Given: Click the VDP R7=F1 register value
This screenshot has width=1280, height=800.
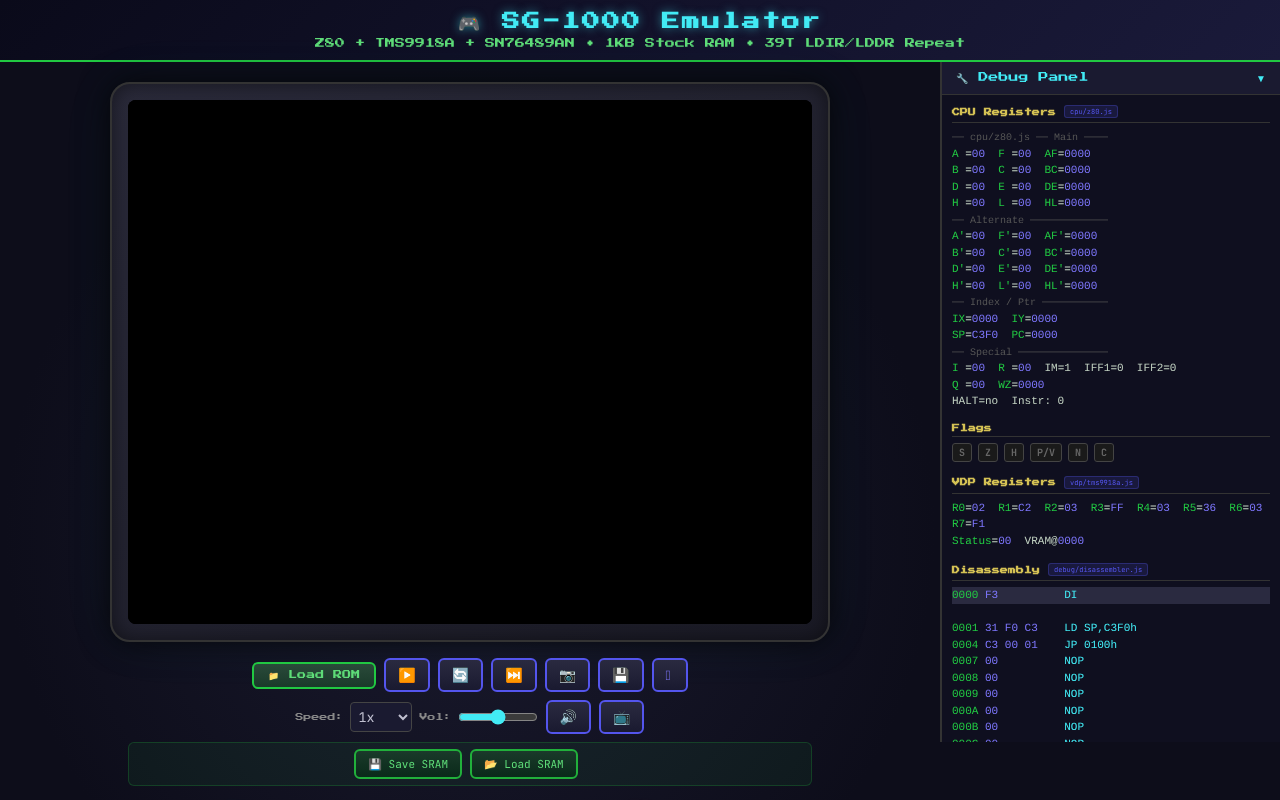Looking at the screenshot, I should (968, 524).
